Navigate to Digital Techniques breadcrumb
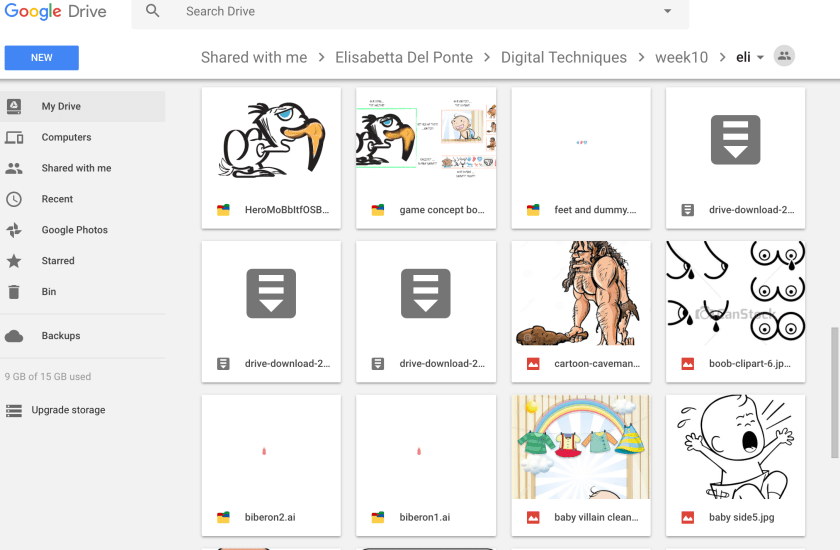The width and height of the screenshot is (840, 550). (x=564, y=57)
